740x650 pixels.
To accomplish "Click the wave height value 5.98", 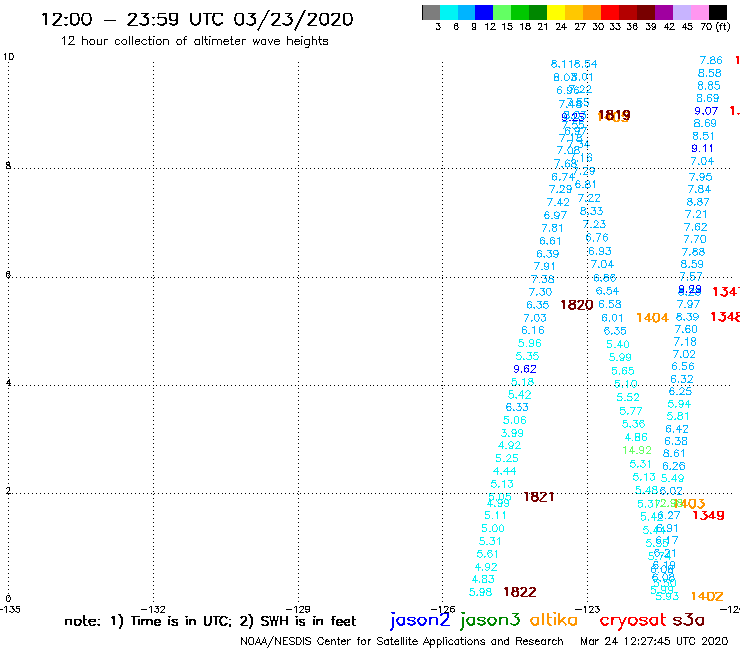I will pyautogui.click(x=480, y=592).
